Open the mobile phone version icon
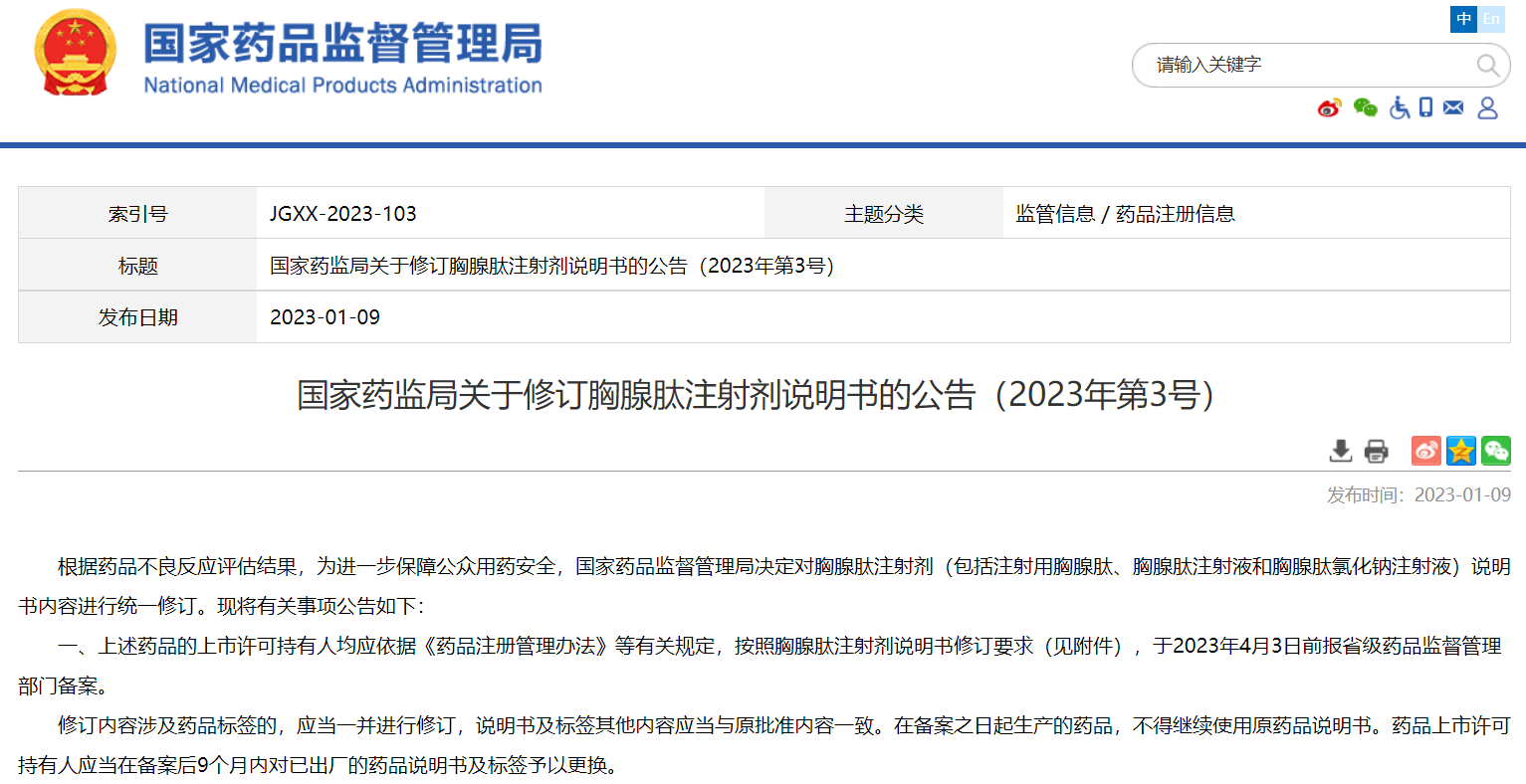The width and height of the screenshot is (1526, 784). tap(1425, 107)
